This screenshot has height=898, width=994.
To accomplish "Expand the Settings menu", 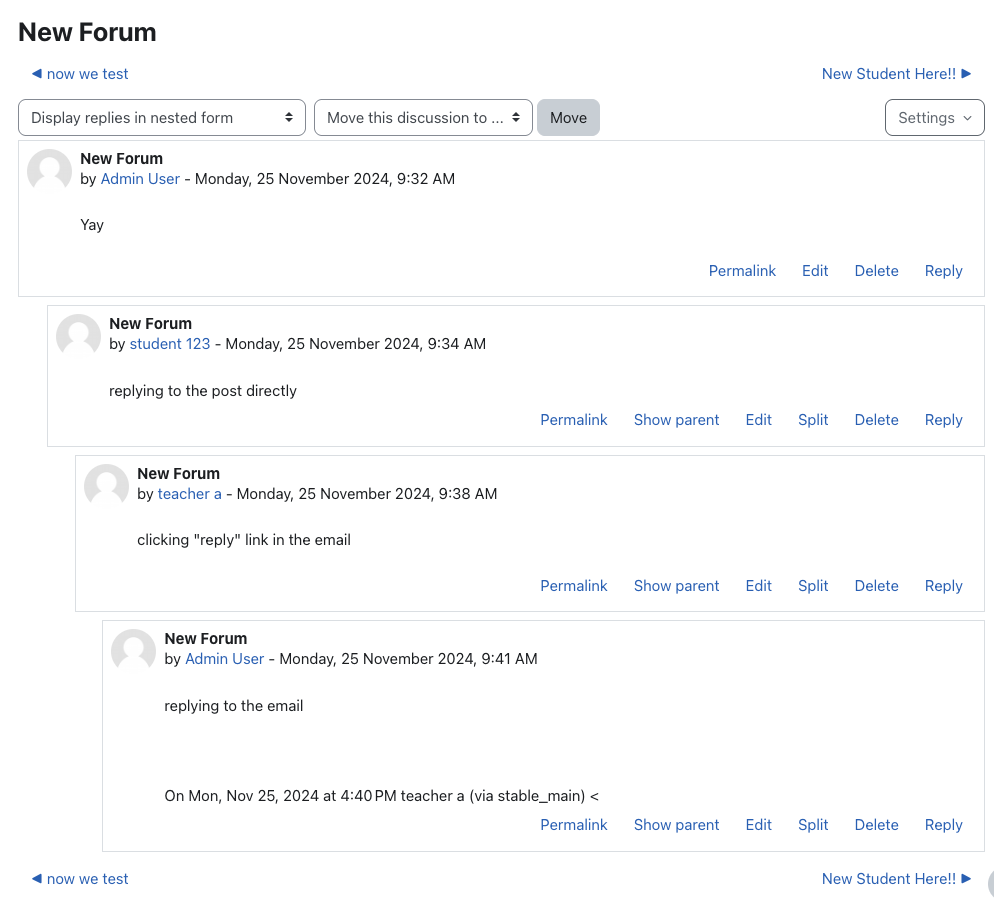I will [934, 118].
